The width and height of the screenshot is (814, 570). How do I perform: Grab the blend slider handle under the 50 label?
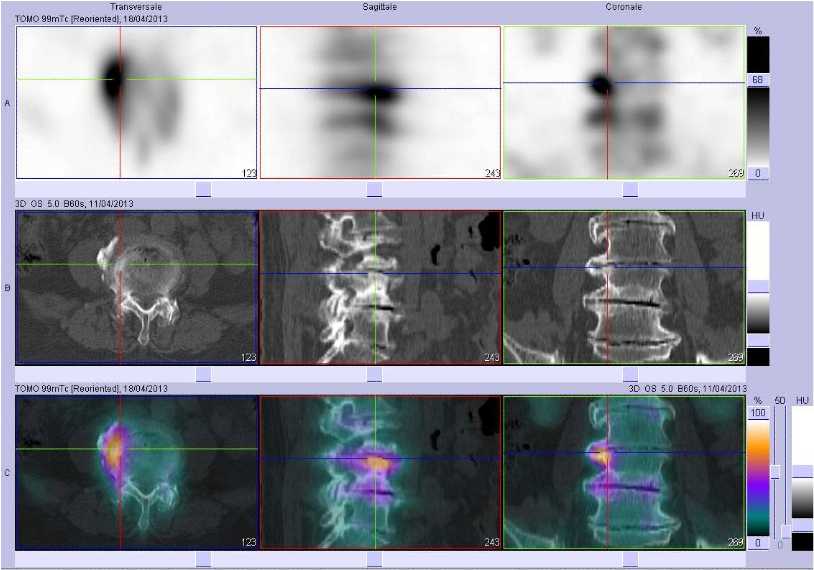point(775,472)
